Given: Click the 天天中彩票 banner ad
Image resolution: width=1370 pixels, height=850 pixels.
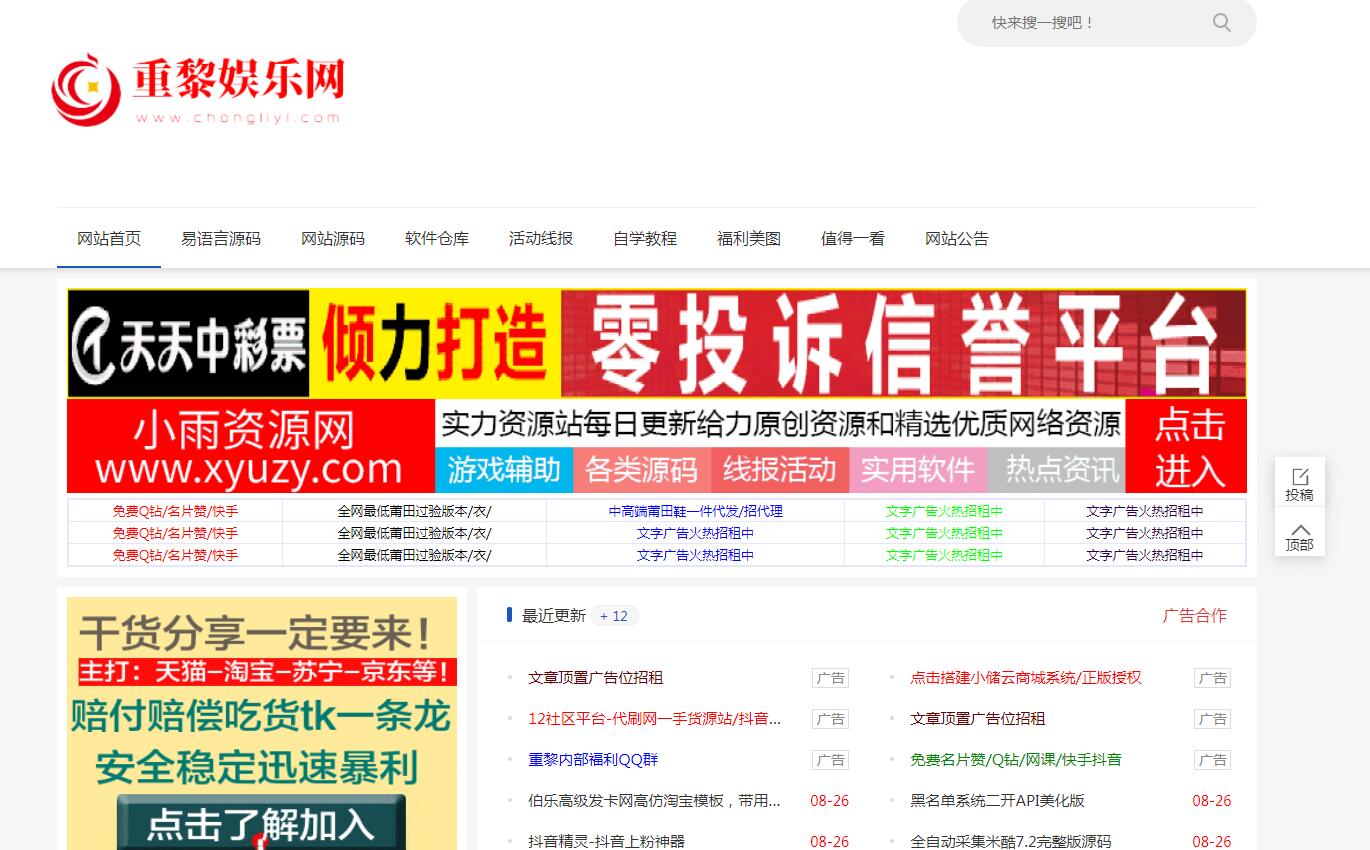Looking at the screenshot, I should pos(657,344).
